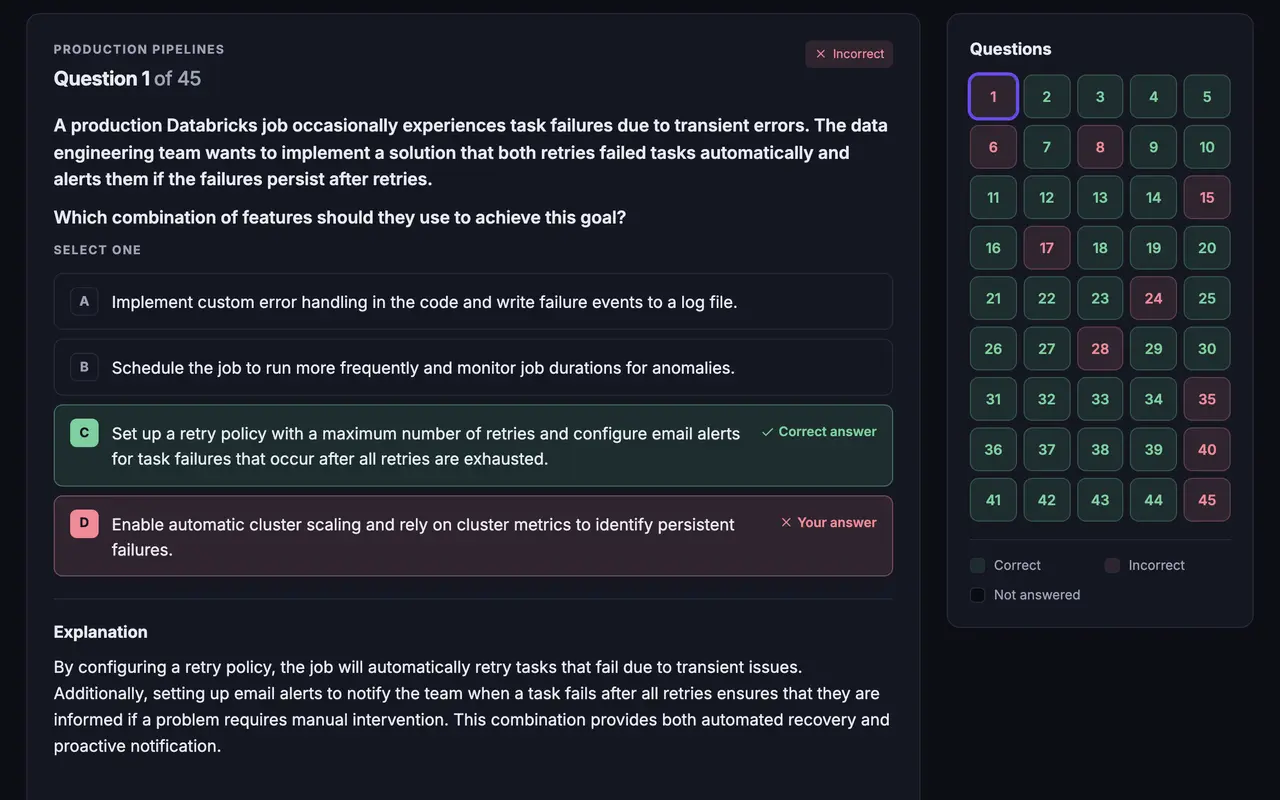Open question 17 marked incorrect
The height and width of the screenshot is (800, 1280).
[1047, 248]
